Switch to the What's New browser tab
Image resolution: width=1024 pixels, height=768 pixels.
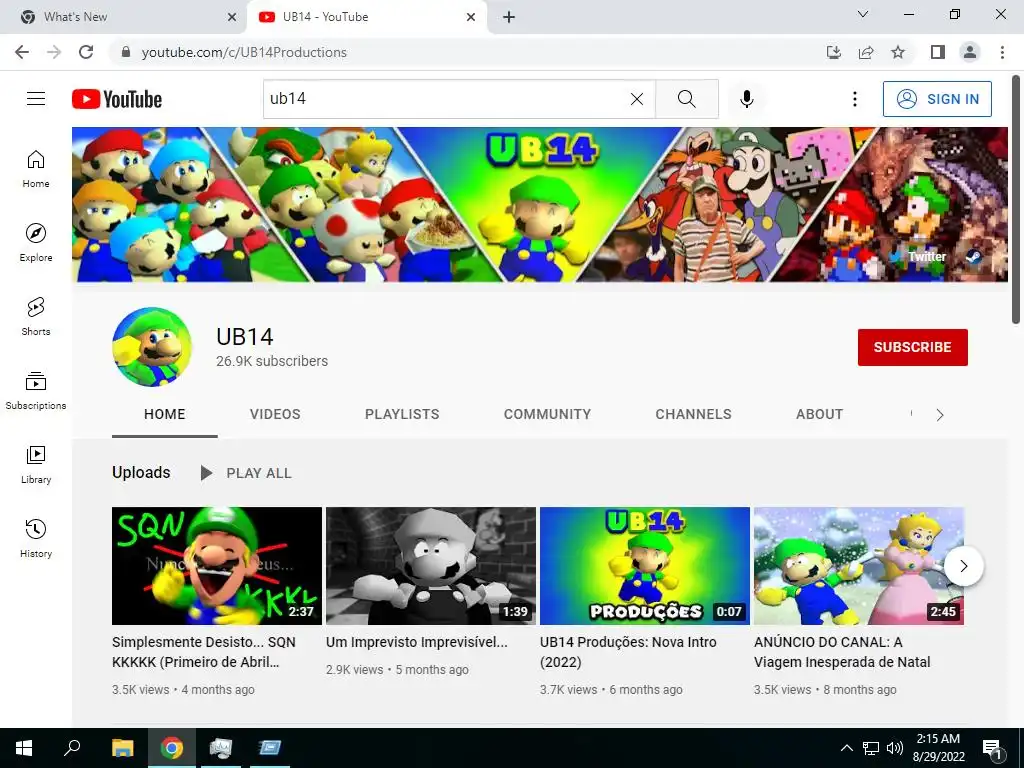(x=122, y=17)
